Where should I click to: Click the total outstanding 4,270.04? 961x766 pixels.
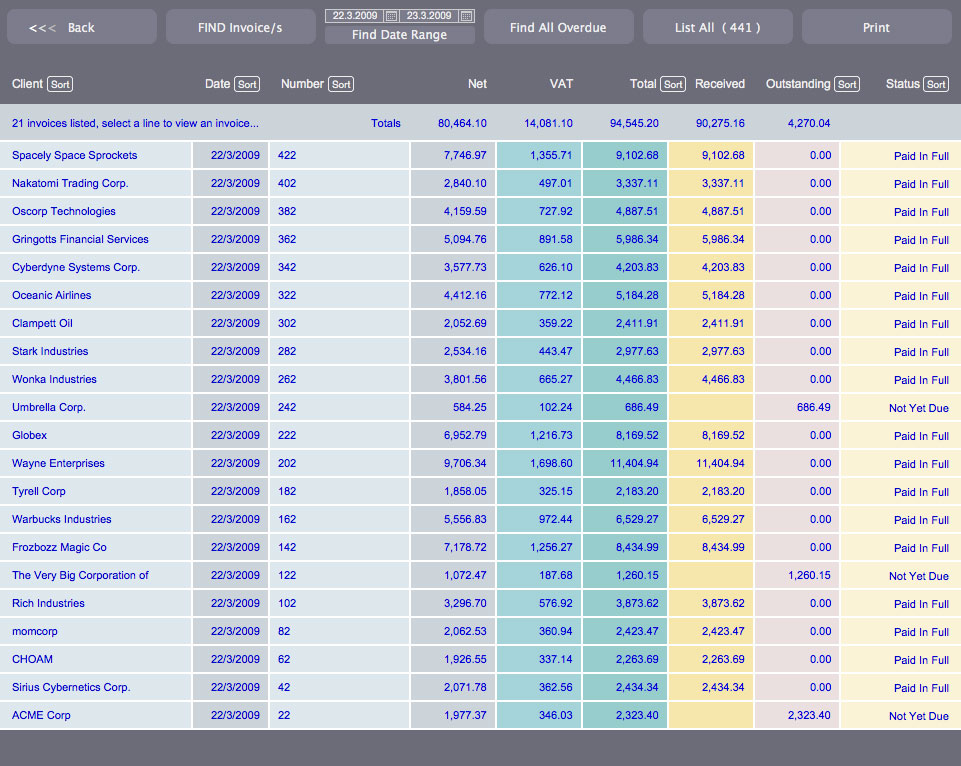(x=809, y=124)
